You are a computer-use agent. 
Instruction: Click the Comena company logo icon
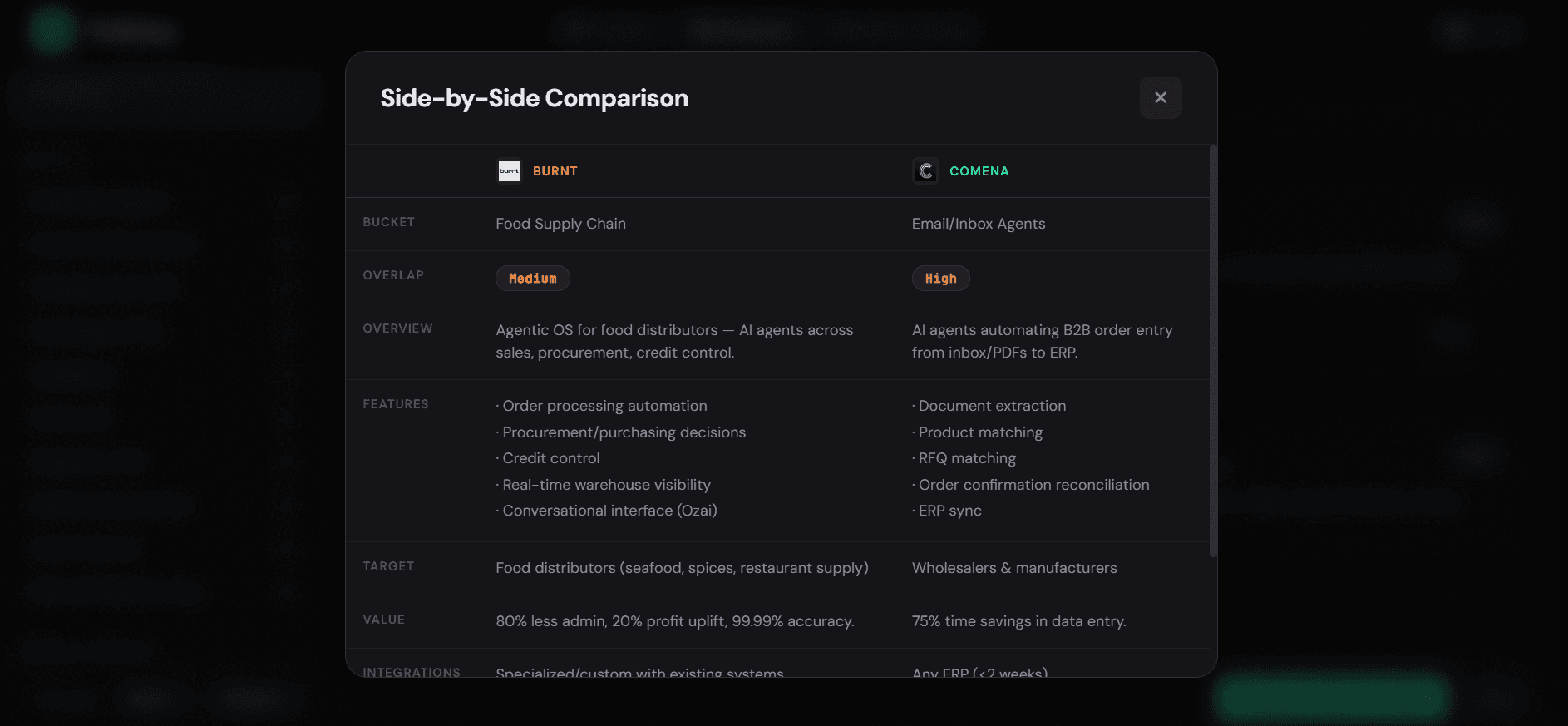tap(925, 170)
